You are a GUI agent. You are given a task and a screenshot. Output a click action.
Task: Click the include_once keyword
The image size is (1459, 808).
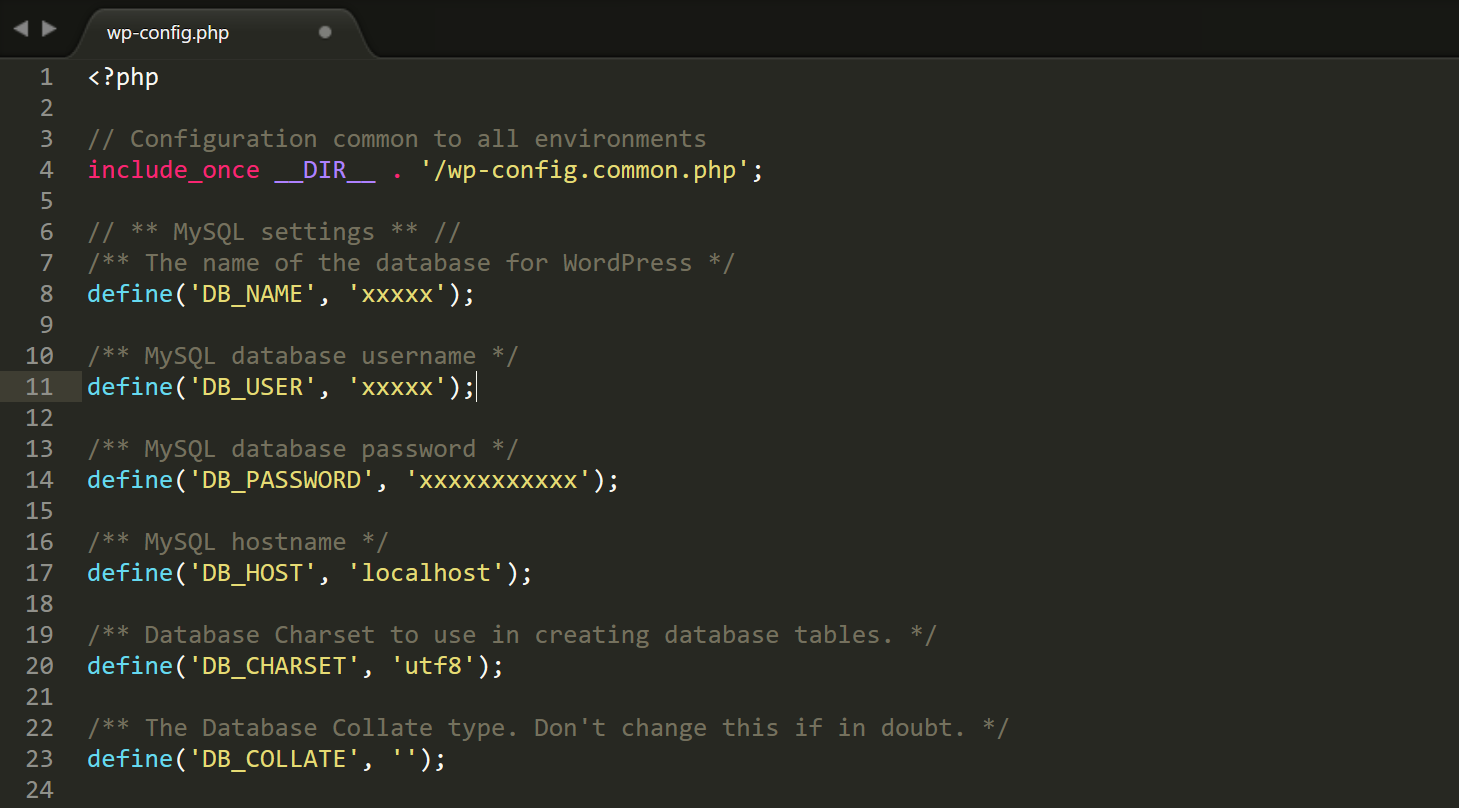(172, 169)
